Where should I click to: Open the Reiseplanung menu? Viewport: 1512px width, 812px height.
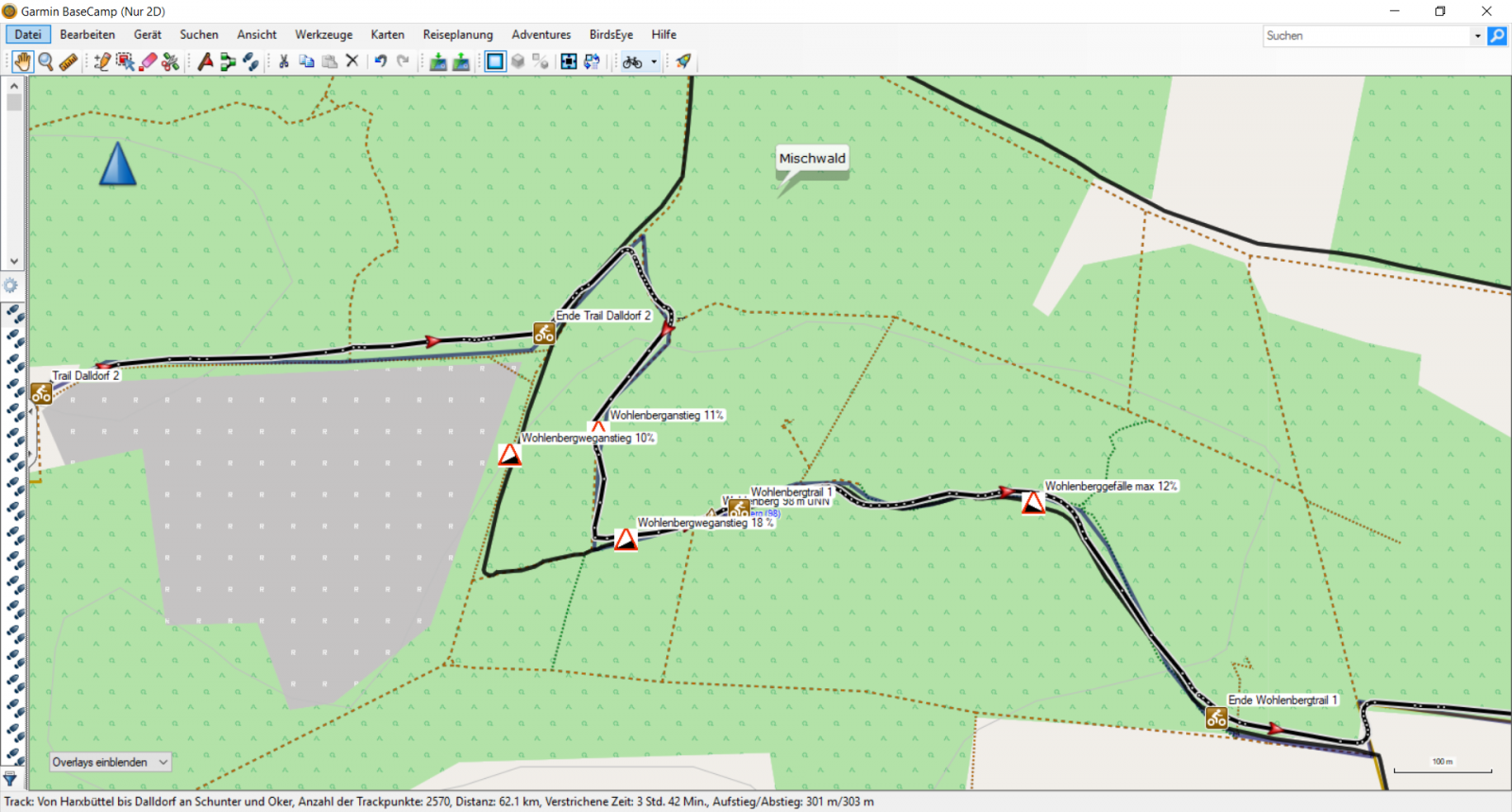coord(458,35)
